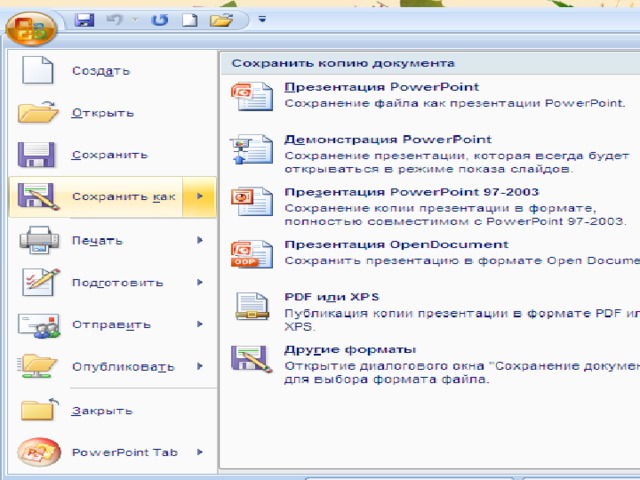This screenshot has width=640, height=480.
Task: Select Презентация PowerPoint save option
Action: 430,95
